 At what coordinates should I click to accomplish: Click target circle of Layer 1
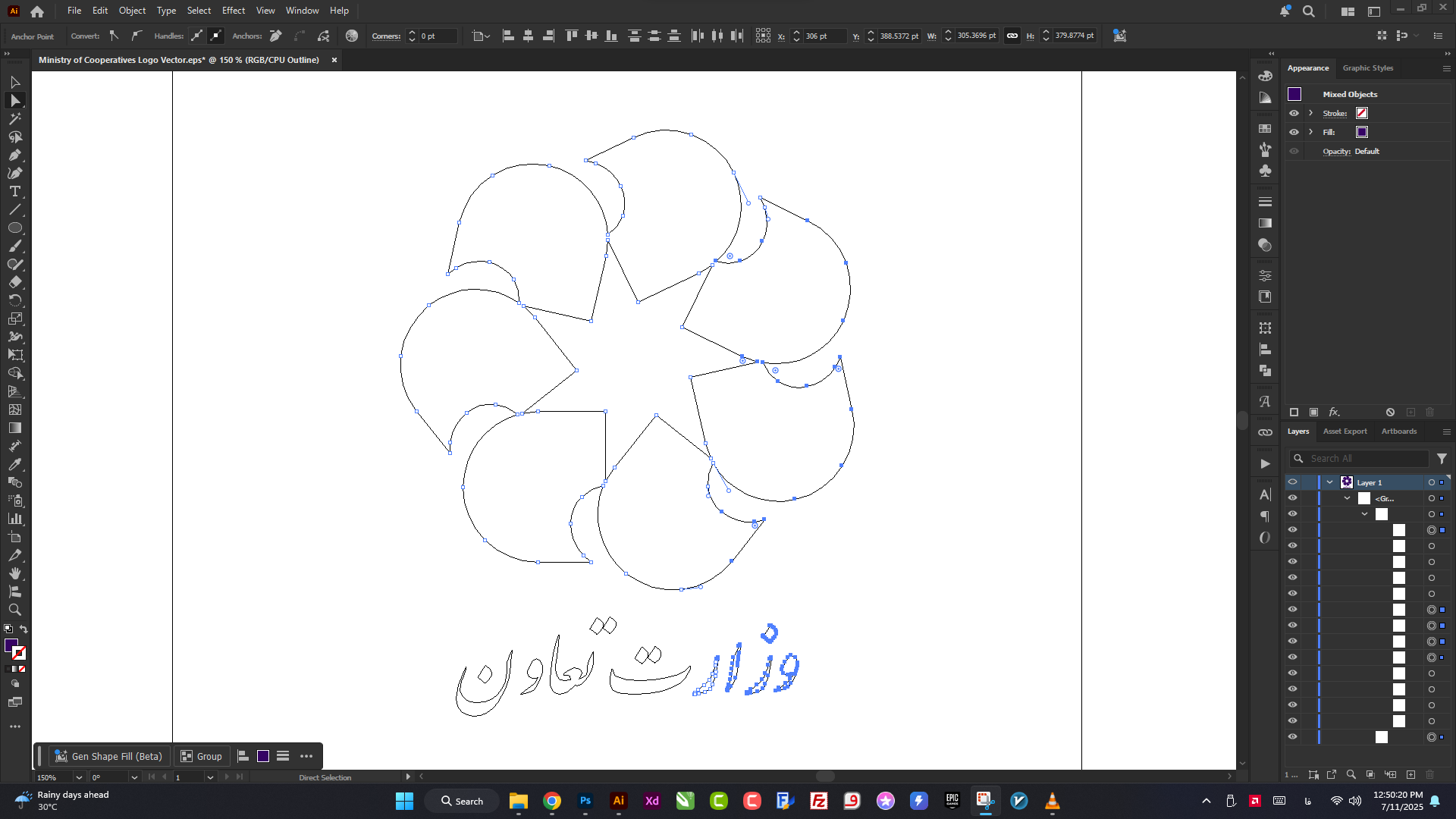click(x=1432, y=482)
